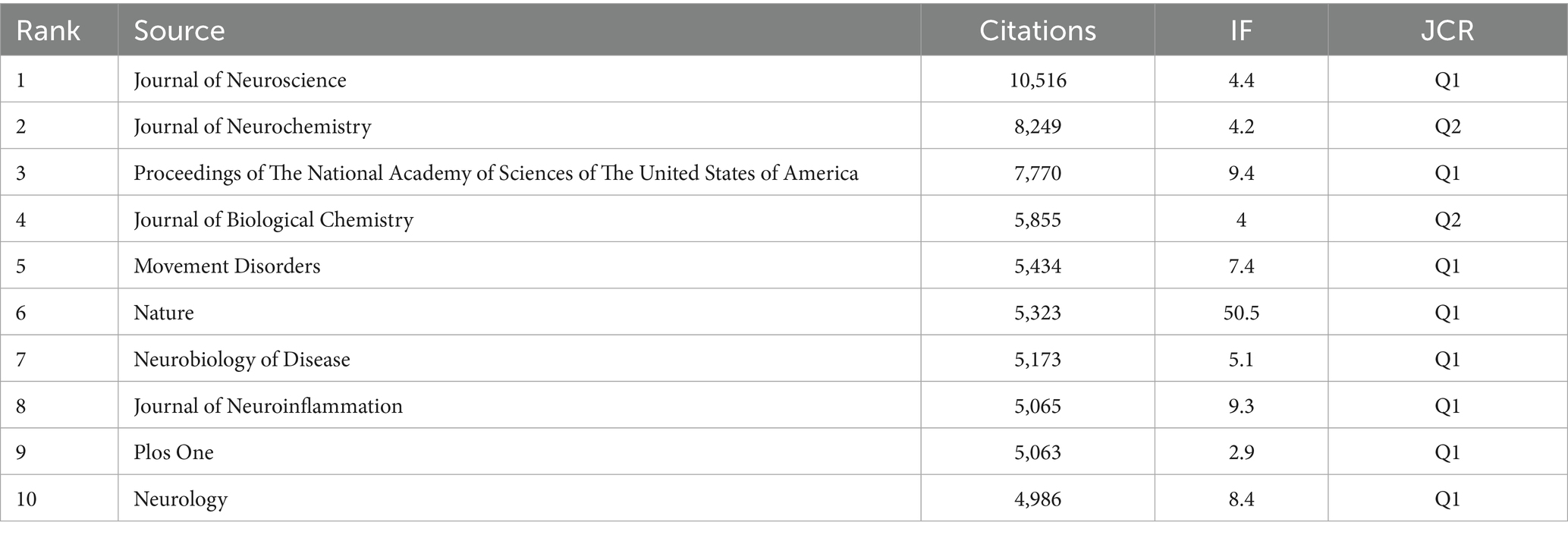
Task: Click the Movement Disorders source cell
Action: point(227,266)
